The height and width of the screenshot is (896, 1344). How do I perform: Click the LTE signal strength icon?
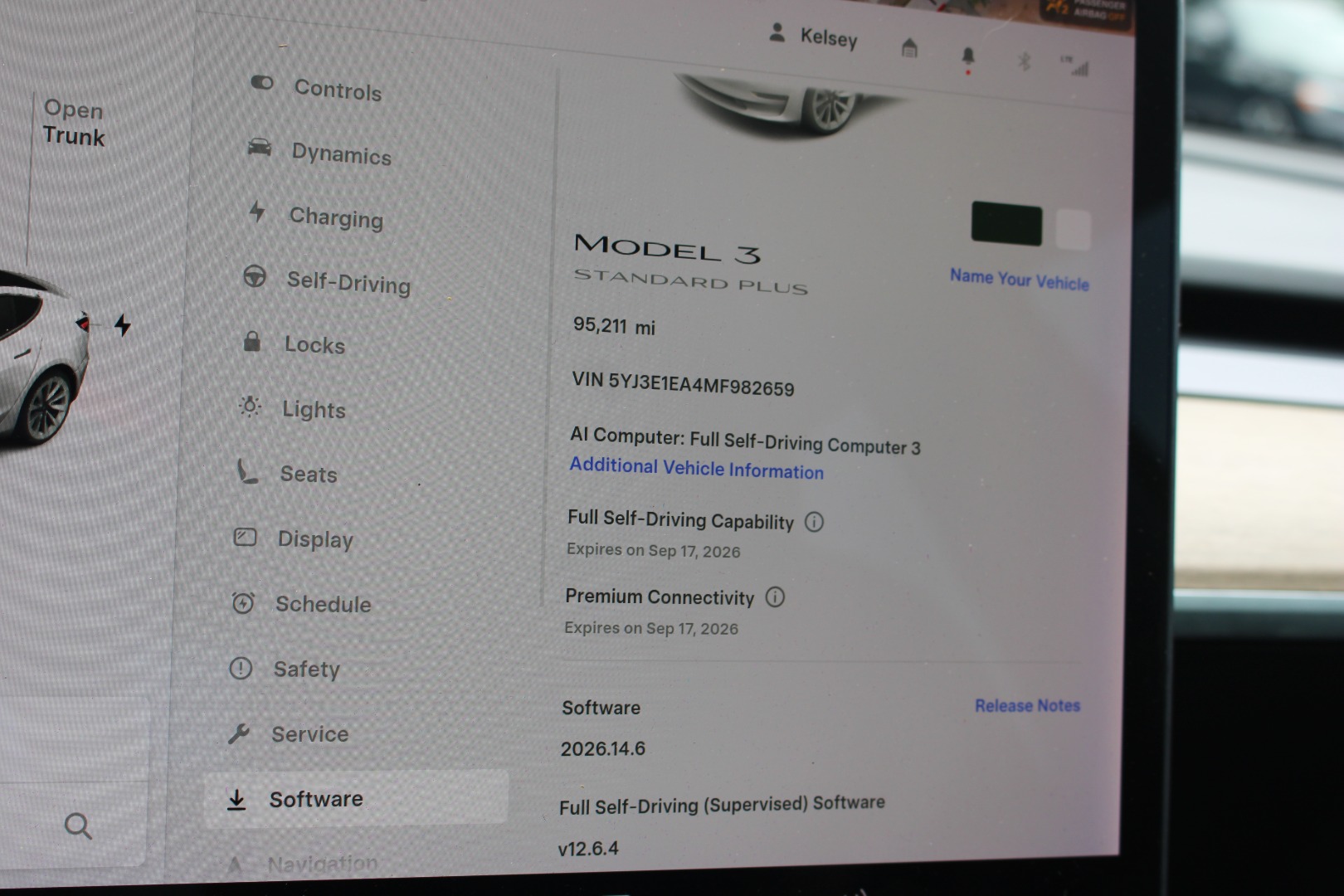point(1075,66)
